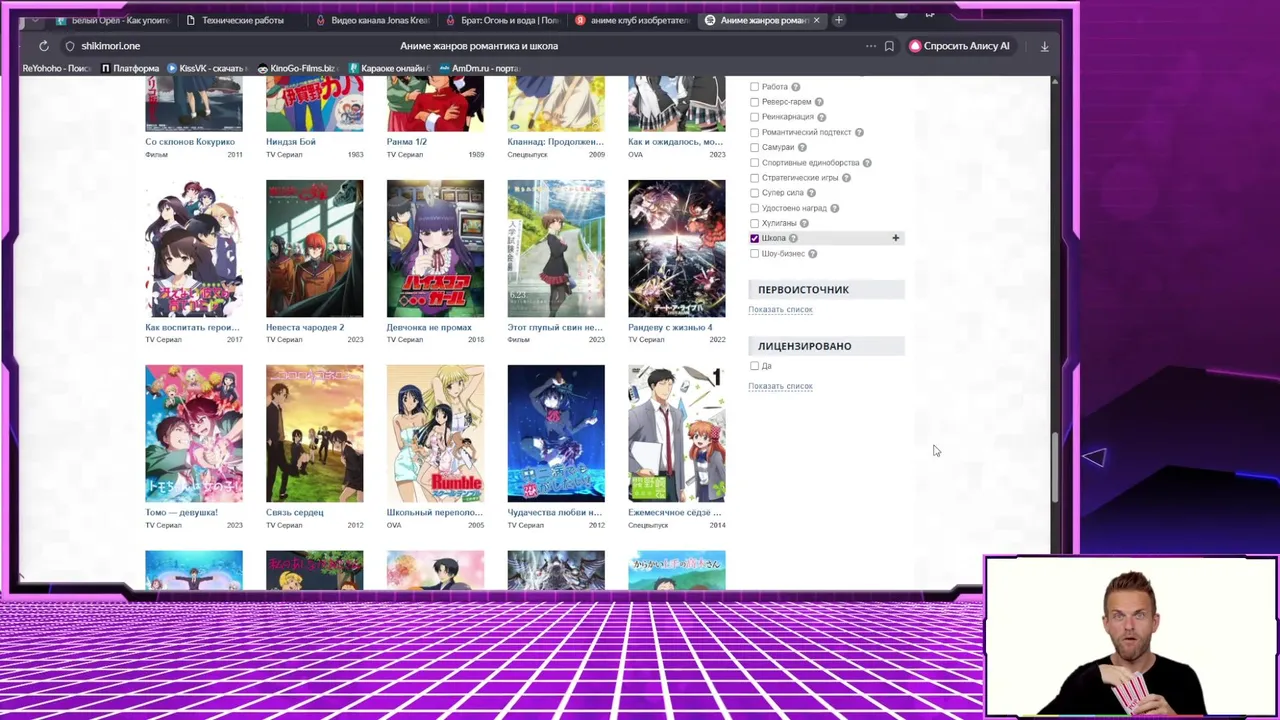Open the Невеста чародея 2 poster
Screen dimensions: 1280x720
[x=314, y=249]
